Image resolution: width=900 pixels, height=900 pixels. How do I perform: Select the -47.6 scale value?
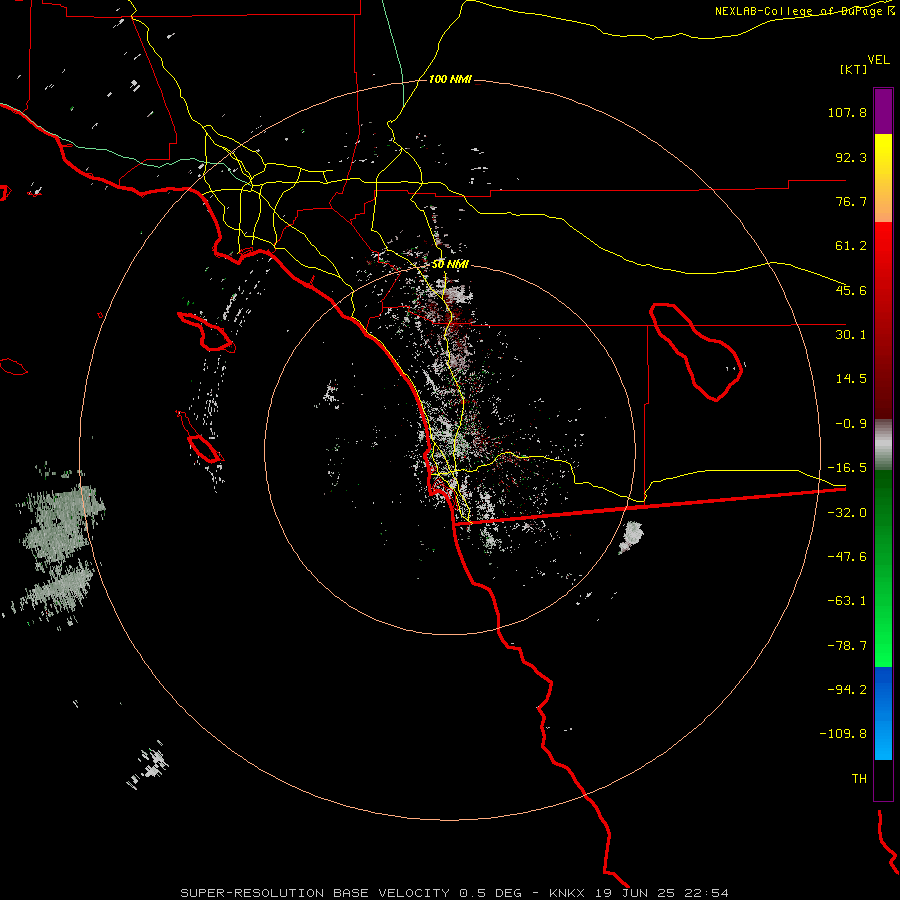click(x=847, y=557)
